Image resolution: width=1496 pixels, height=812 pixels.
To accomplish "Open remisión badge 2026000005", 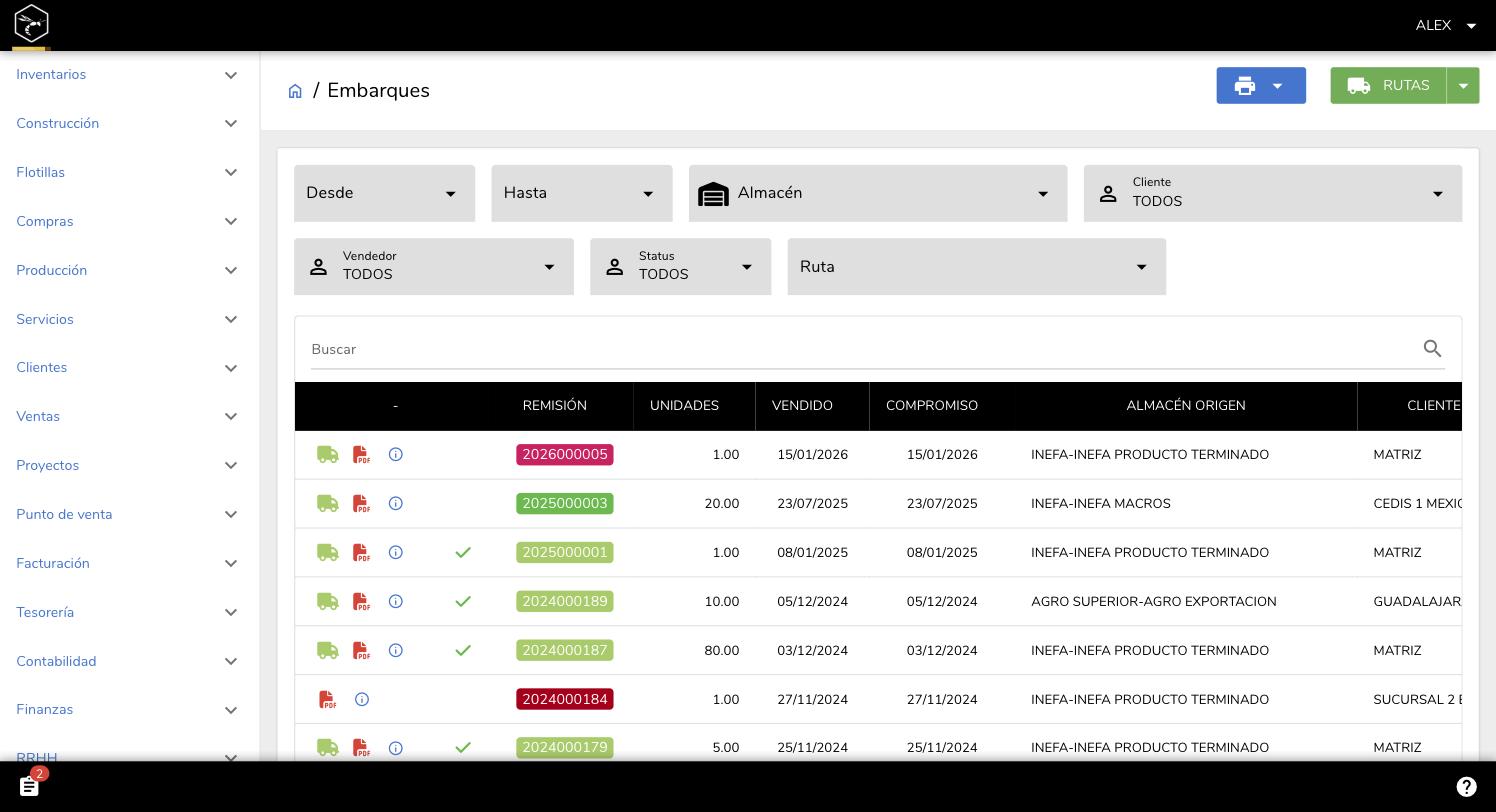I will tap(565, 455).
